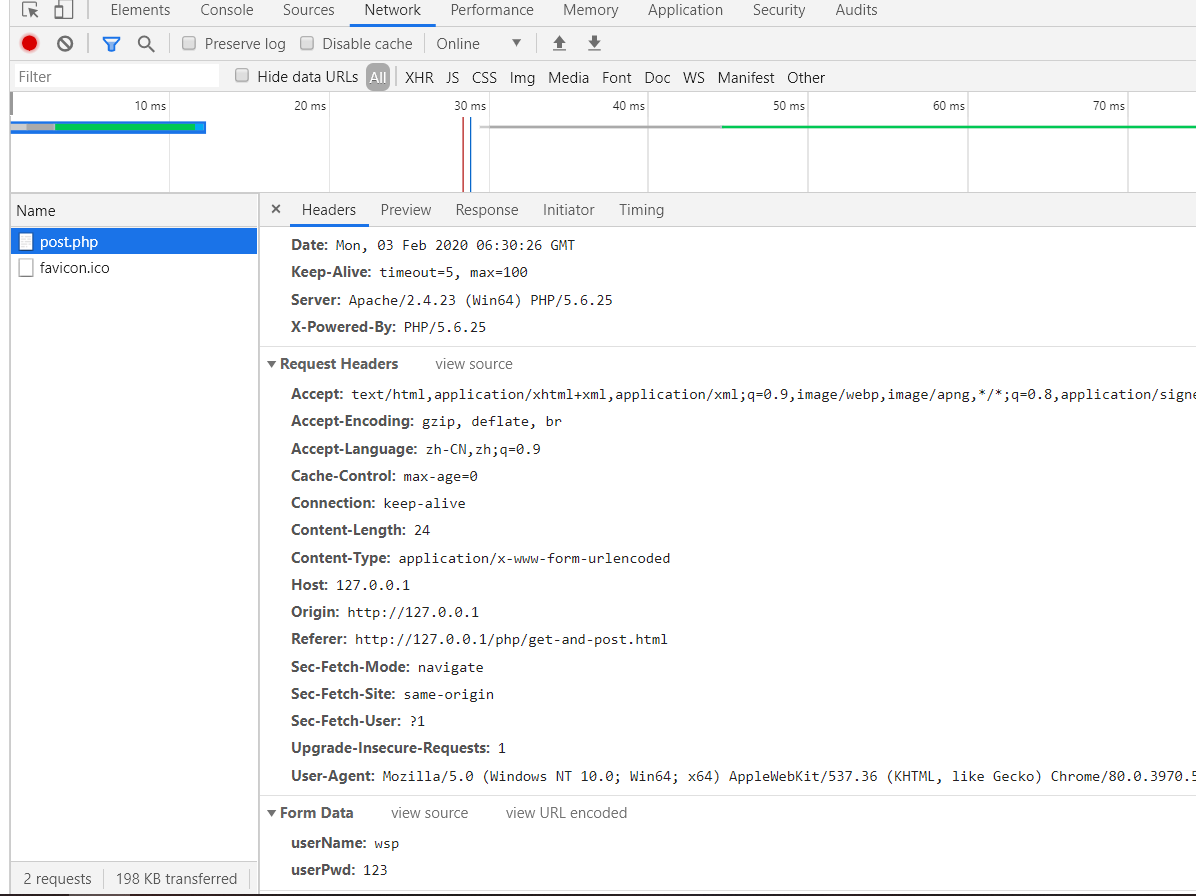Import a HAR file with upload arrow
The height and width of the screenshot is (896, 1196).
pyautogui.click(x=559, y=43)
